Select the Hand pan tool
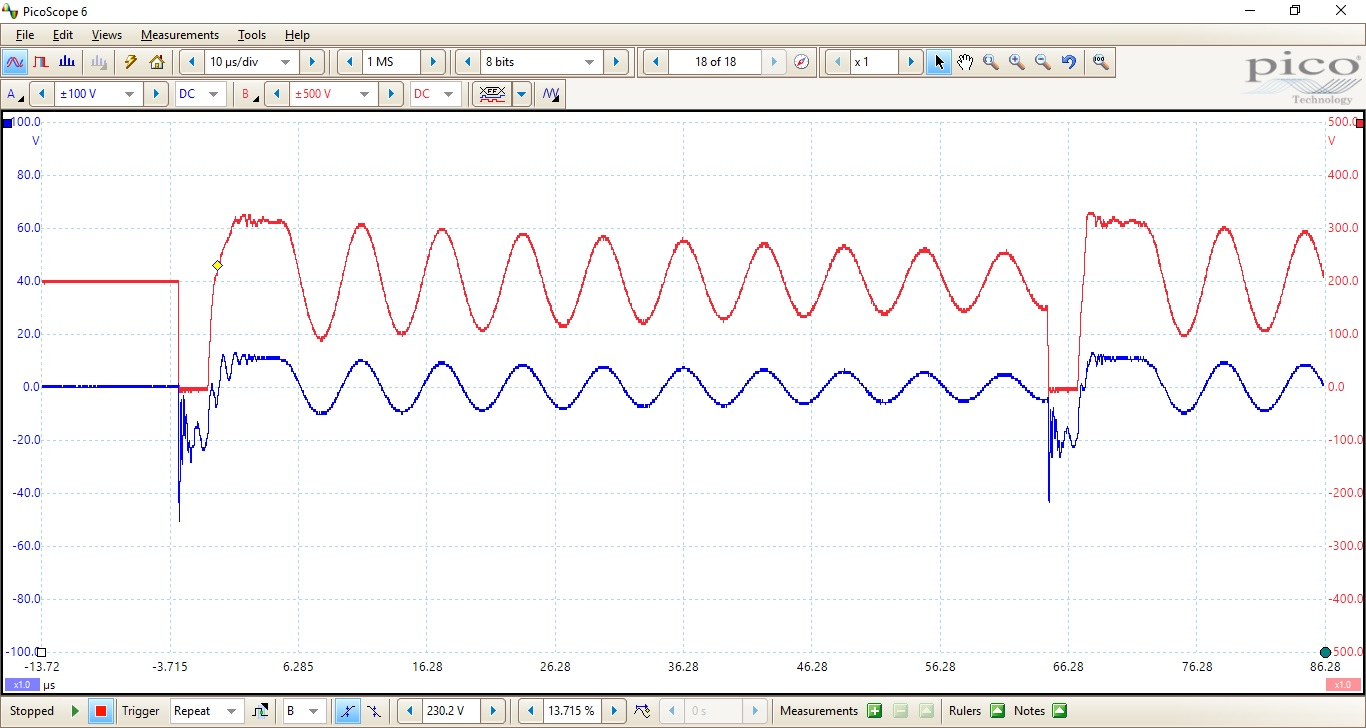 point(965,62)
